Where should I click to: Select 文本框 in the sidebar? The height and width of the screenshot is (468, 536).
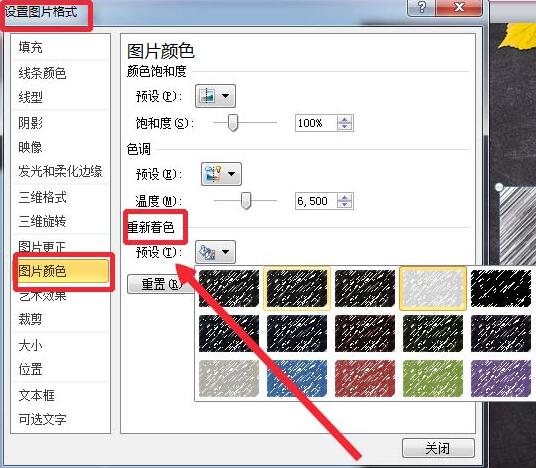pyautogui.click(x=37, y=395)
